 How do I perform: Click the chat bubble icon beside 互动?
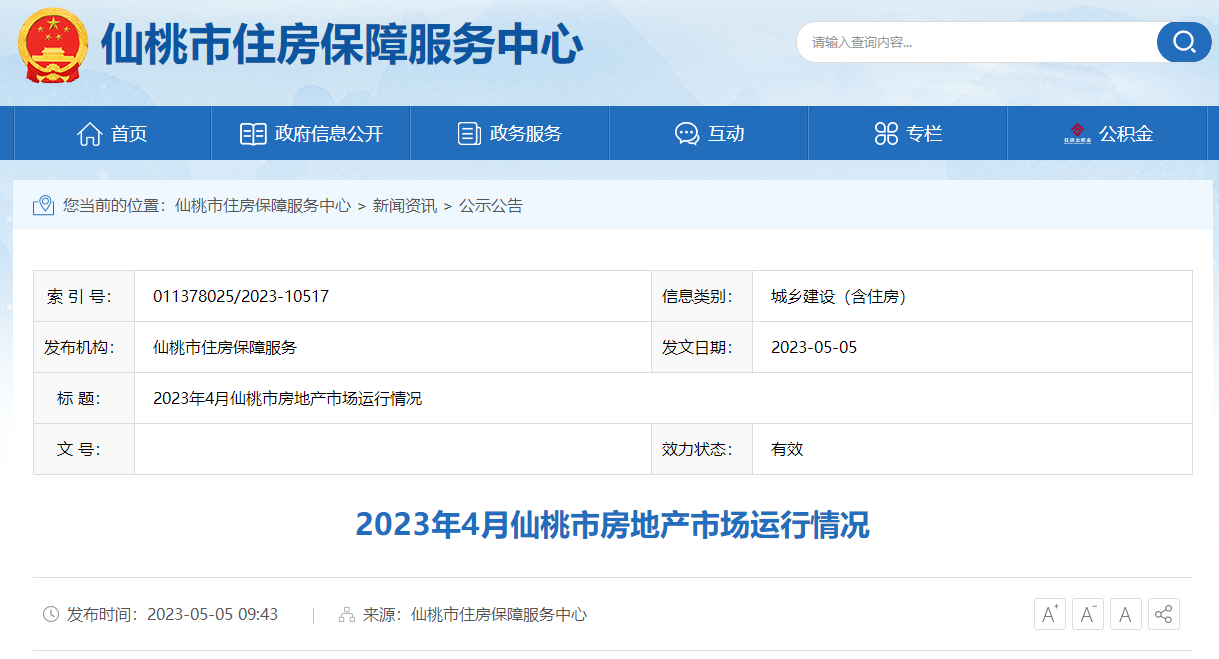click(685, 132)
